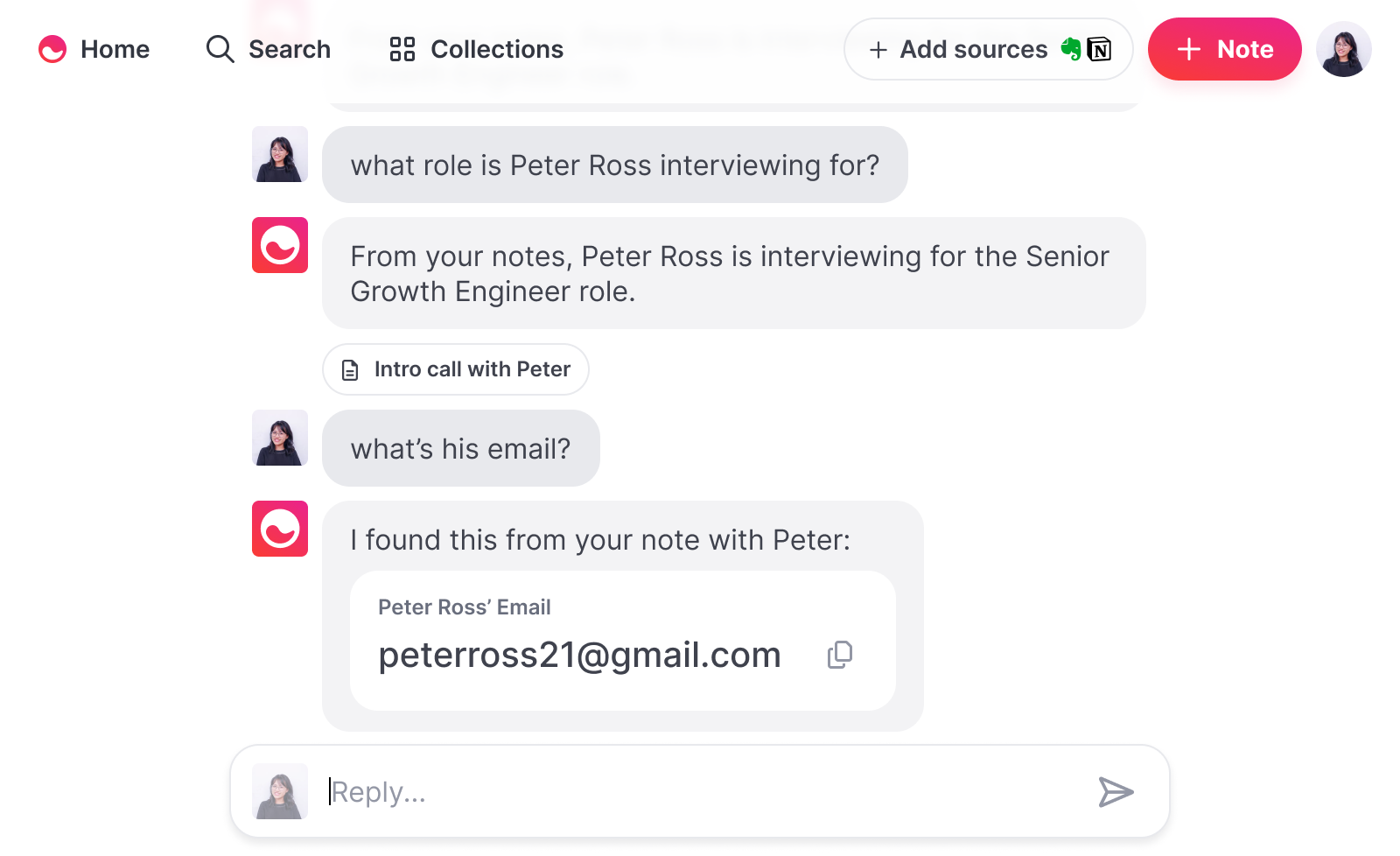Click the Evernote elephant icon

pos(1071,49)
